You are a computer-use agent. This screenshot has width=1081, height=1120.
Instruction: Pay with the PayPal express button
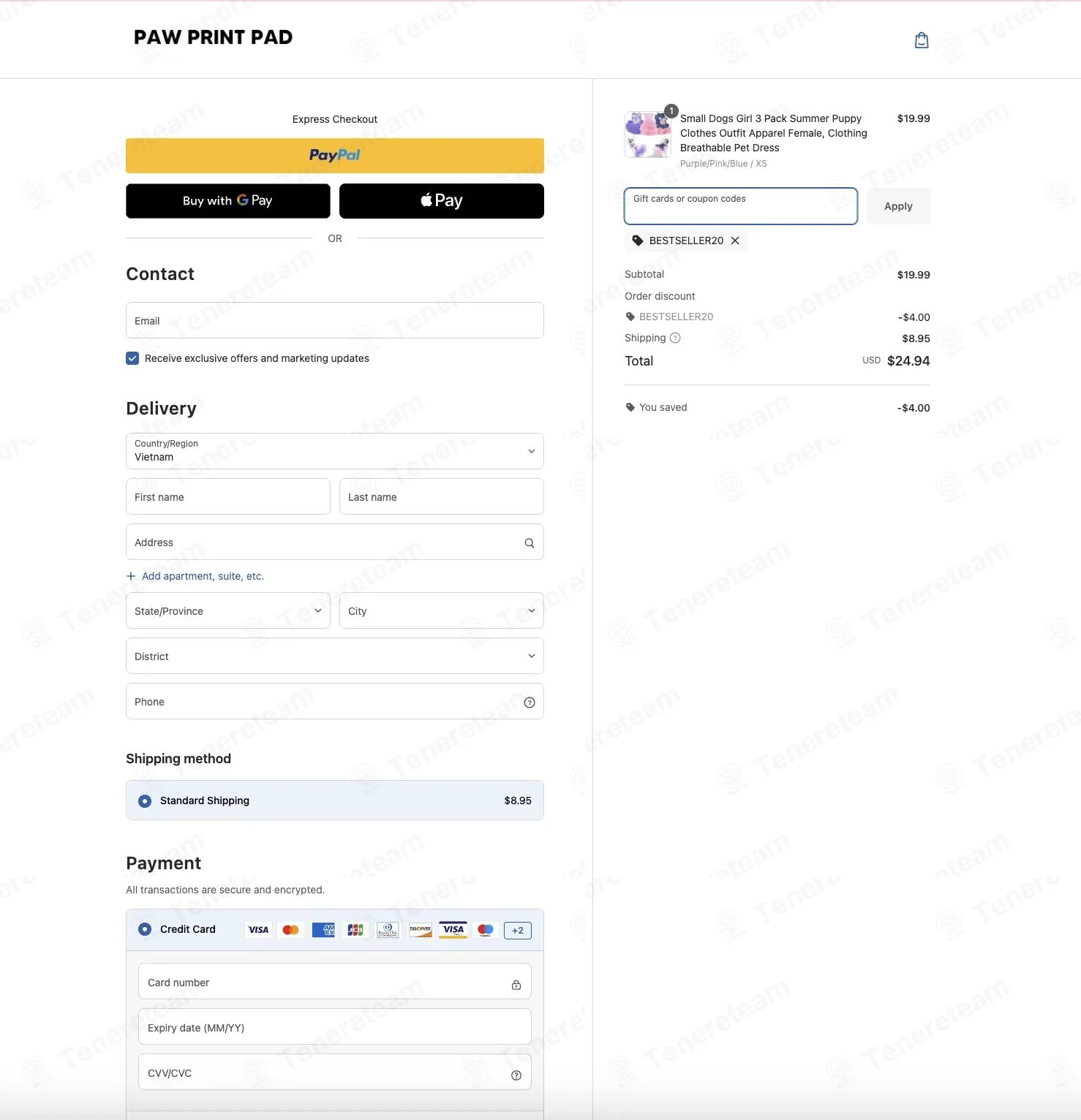335,156
